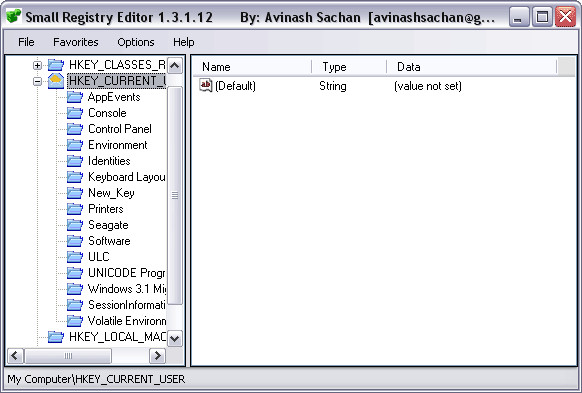
Task: Maximize the Small Registry Editor window
Action: pos(542,17)
